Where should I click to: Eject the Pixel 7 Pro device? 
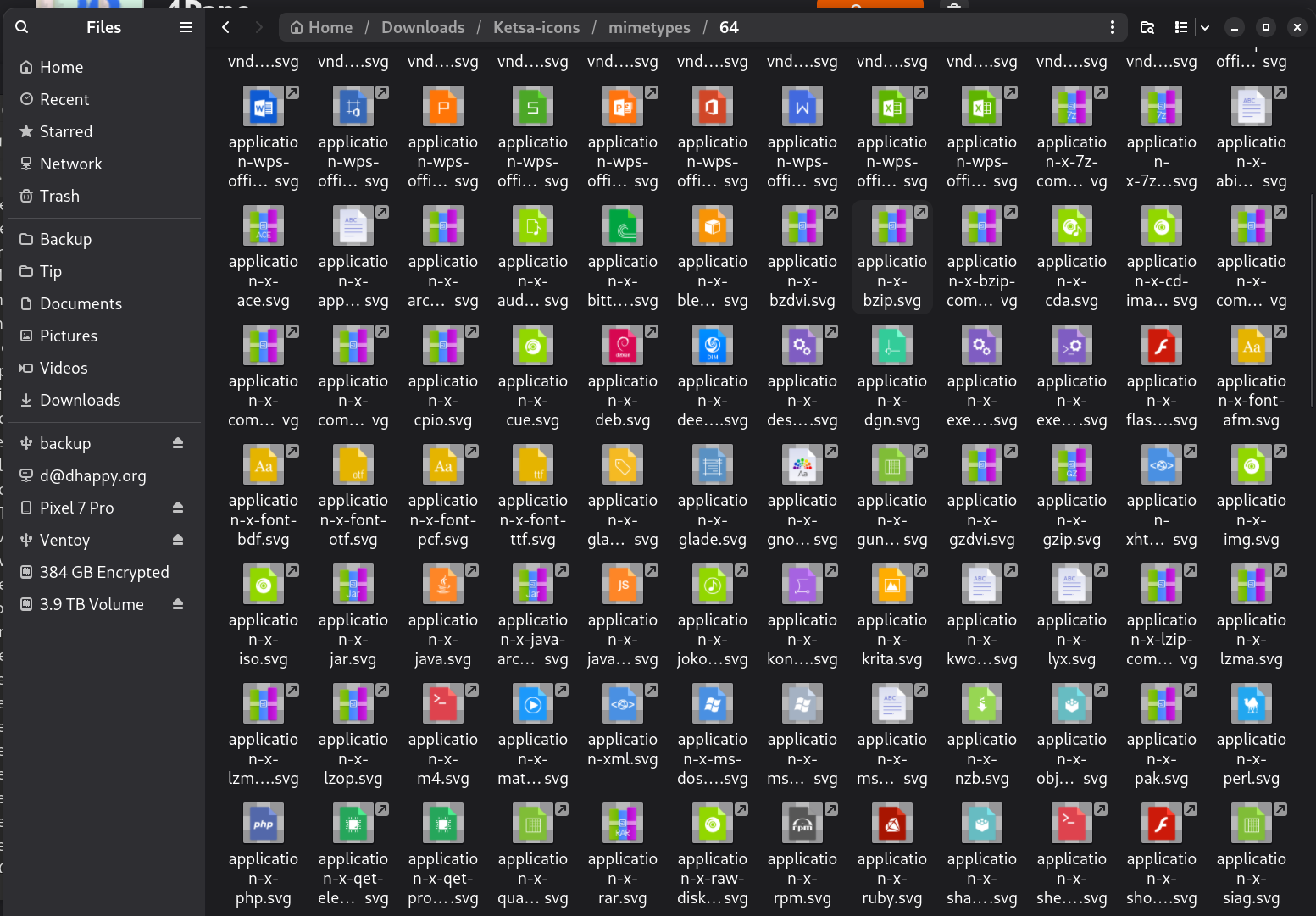(x=178, y=508)
